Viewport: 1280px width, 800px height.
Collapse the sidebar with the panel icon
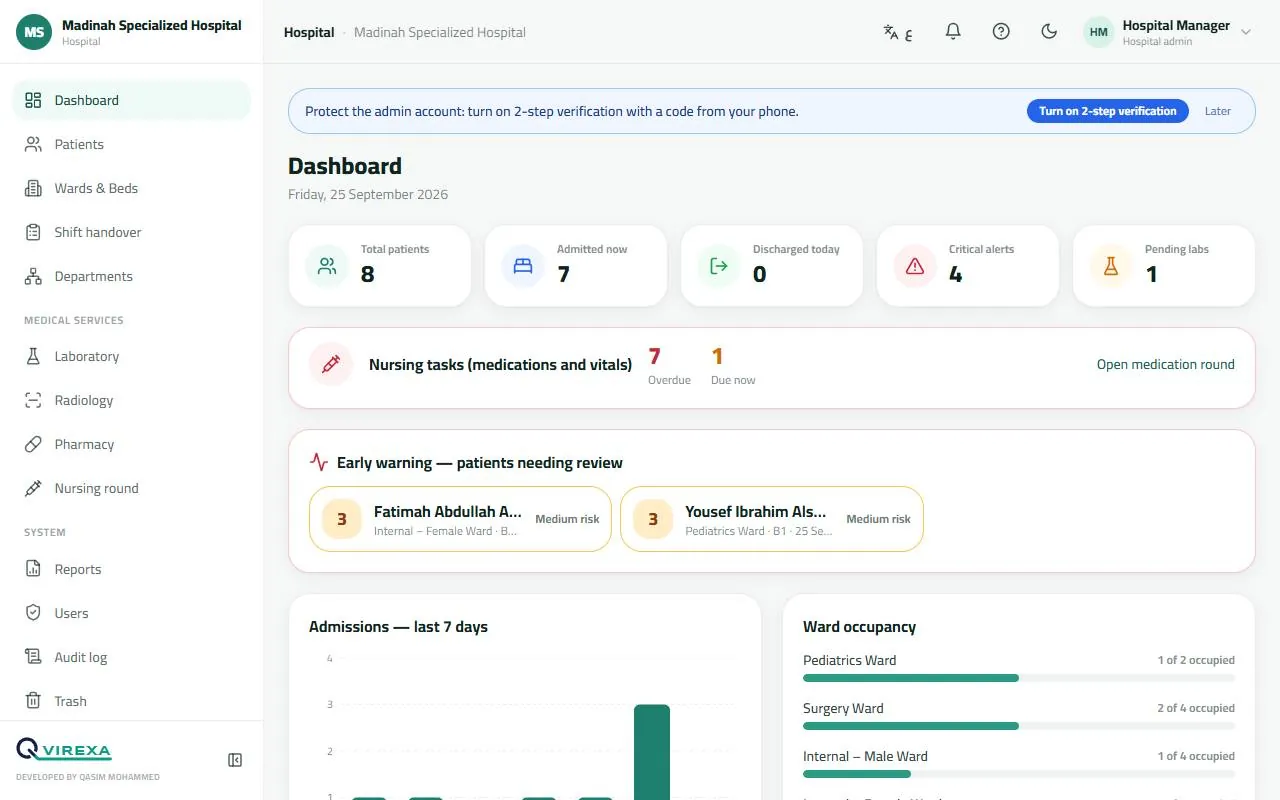click(235, 760)
